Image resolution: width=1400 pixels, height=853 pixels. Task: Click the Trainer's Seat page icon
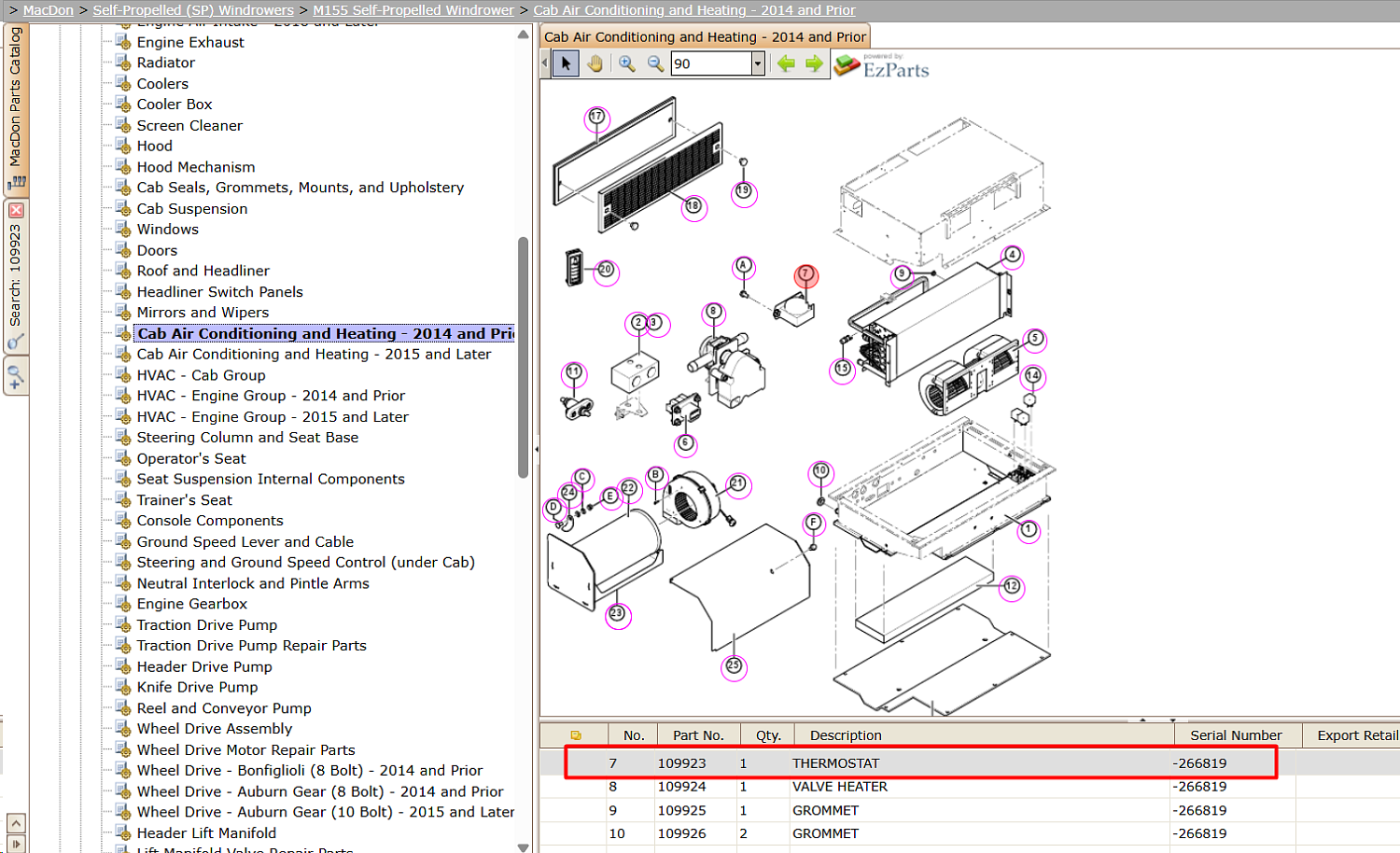pyautogui.click(x=123, y=500)
